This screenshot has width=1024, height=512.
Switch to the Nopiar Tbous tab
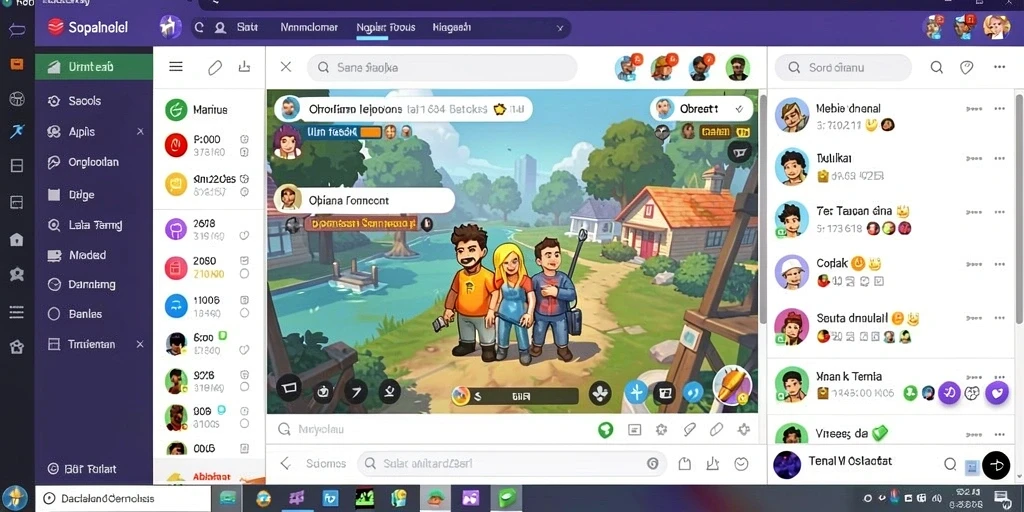point(386,27)
